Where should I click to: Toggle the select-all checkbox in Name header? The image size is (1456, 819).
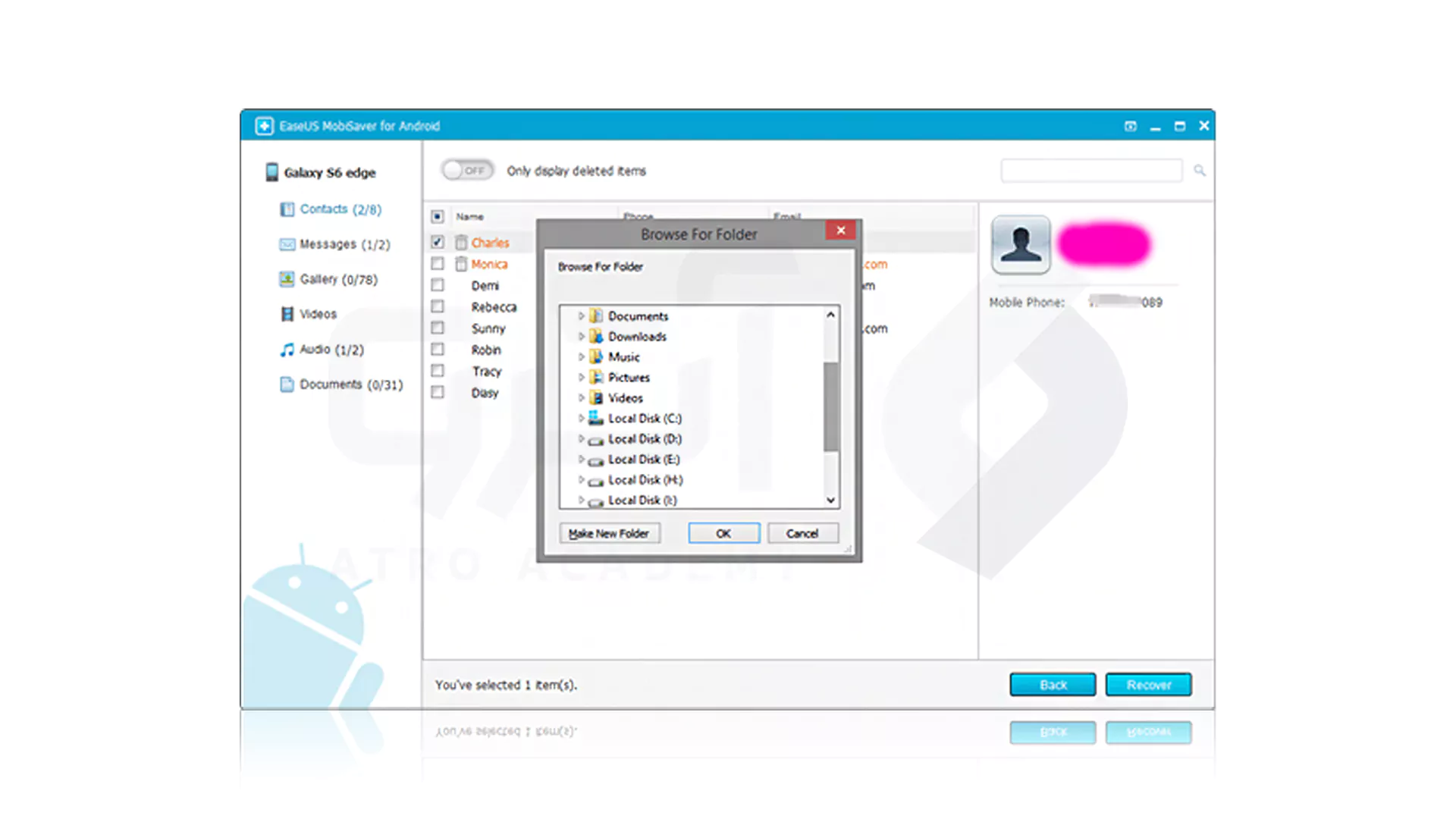tap(438, 217)
